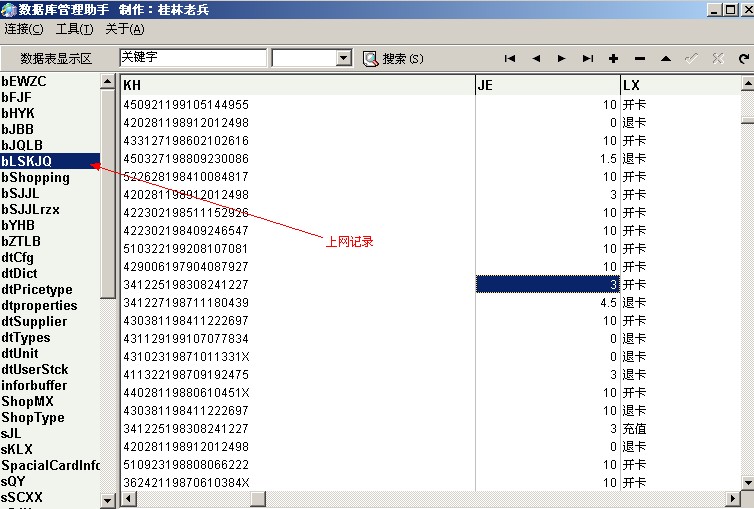This screenshot has width=754, height=509.
Task: Click the table list scrollbar thumb
Action: [x=108, y=193]
